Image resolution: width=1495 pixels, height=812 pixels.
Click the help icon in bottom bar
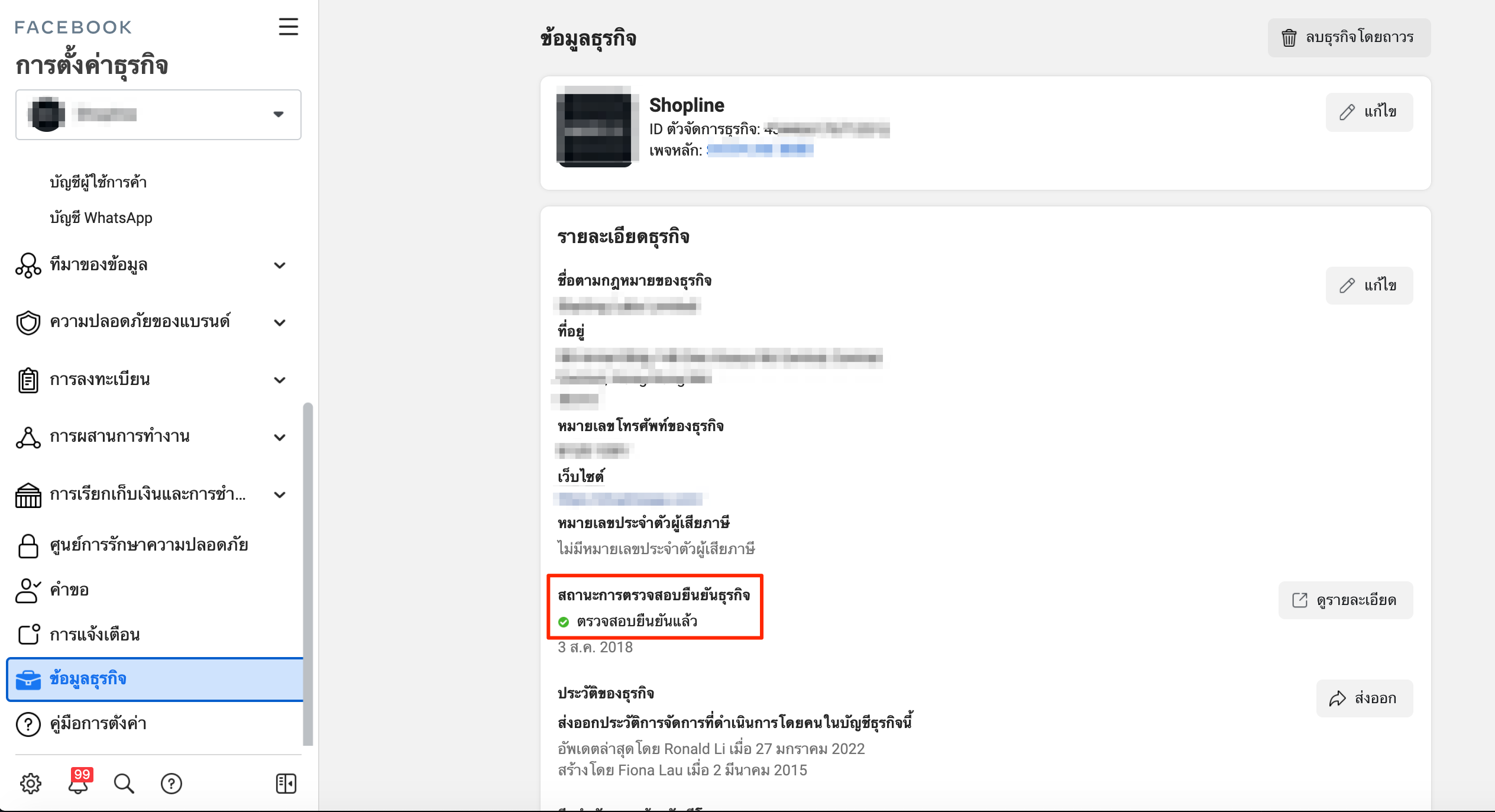[x=171, y=784]
